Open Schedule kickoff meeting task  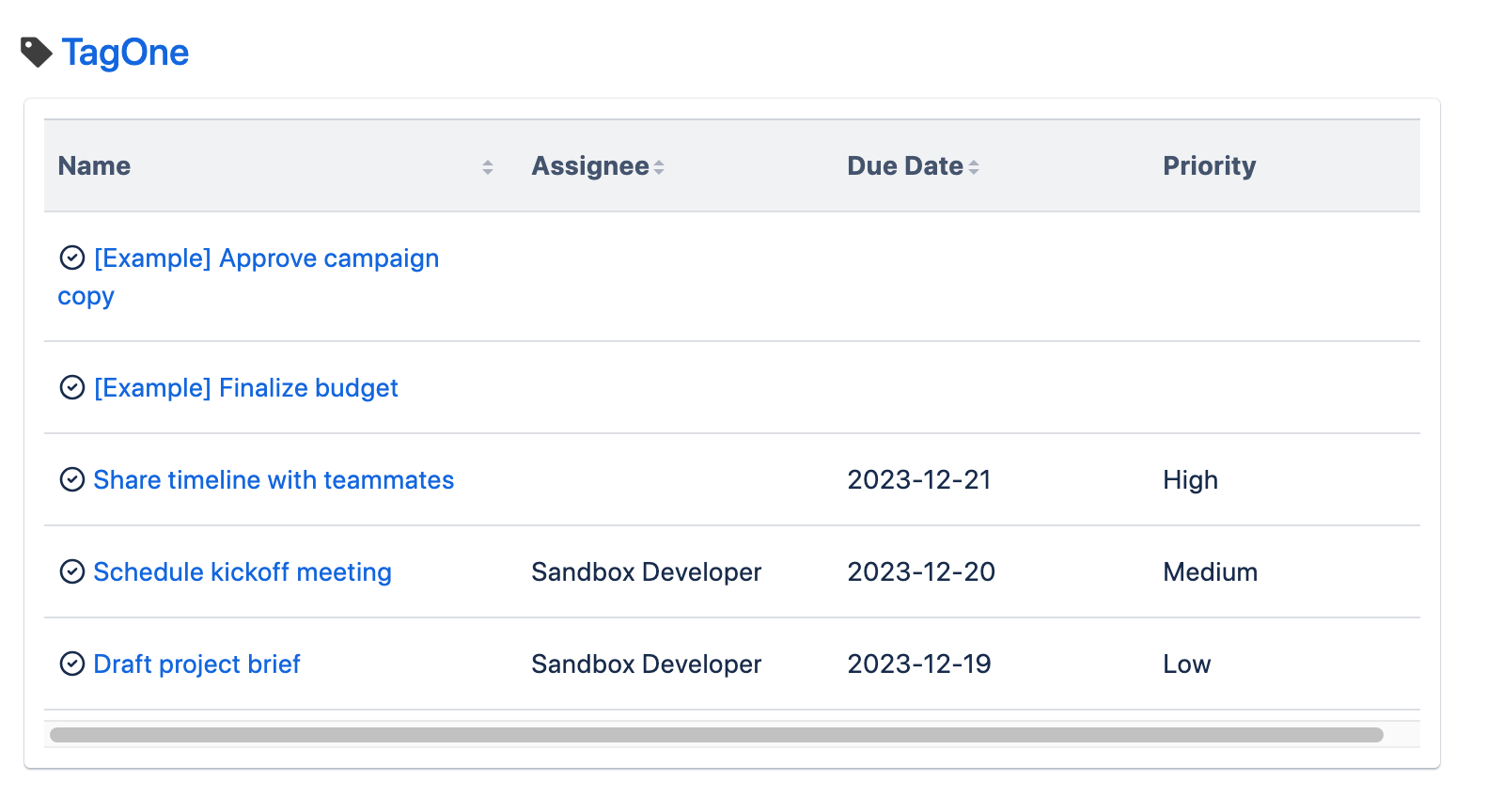point(243,572)
